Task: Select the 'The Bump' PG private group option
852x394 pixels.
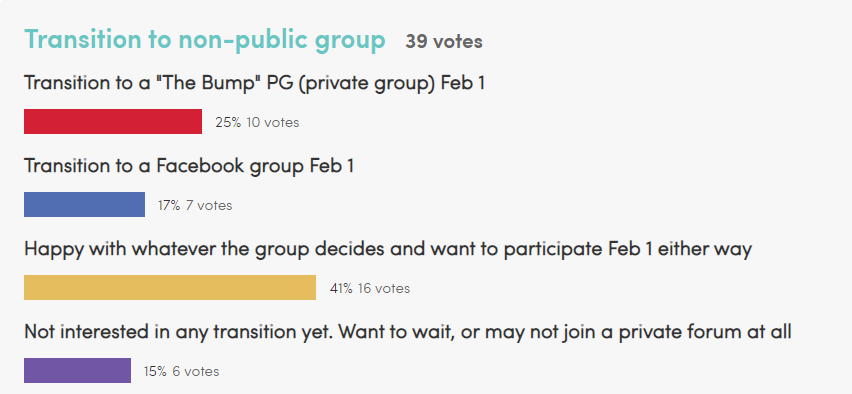Action: point(254,83)
